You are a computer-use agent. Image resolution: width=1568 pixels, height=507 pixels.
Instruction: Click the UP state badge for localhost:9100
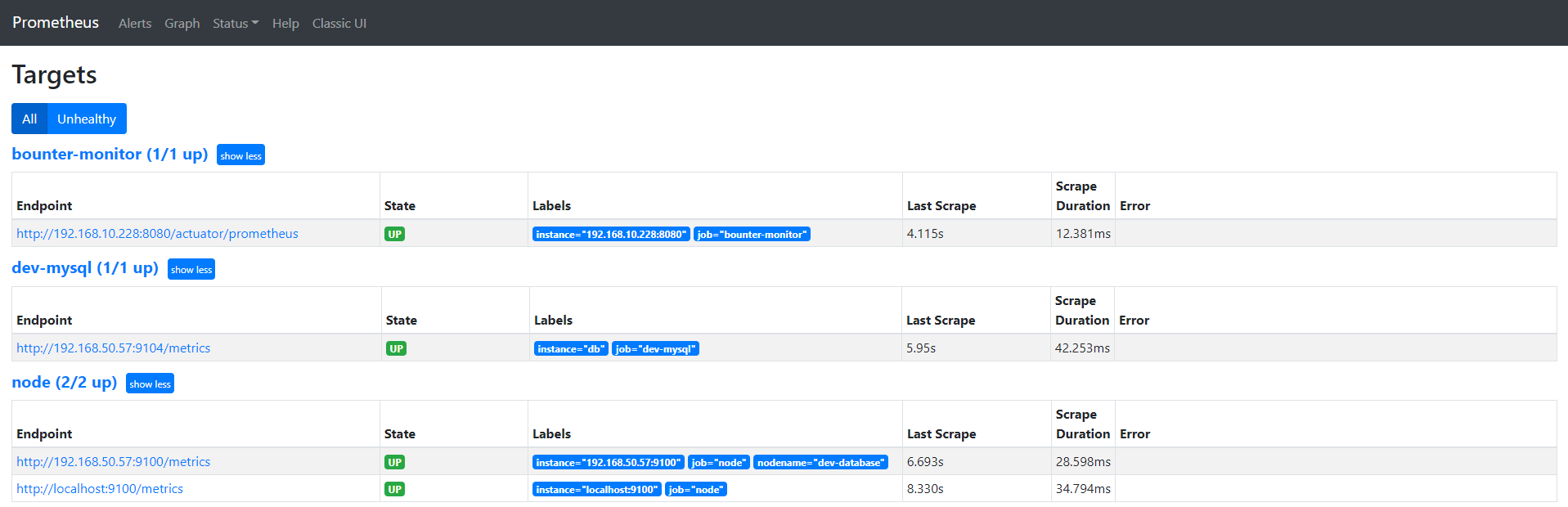tap(395, 489)
